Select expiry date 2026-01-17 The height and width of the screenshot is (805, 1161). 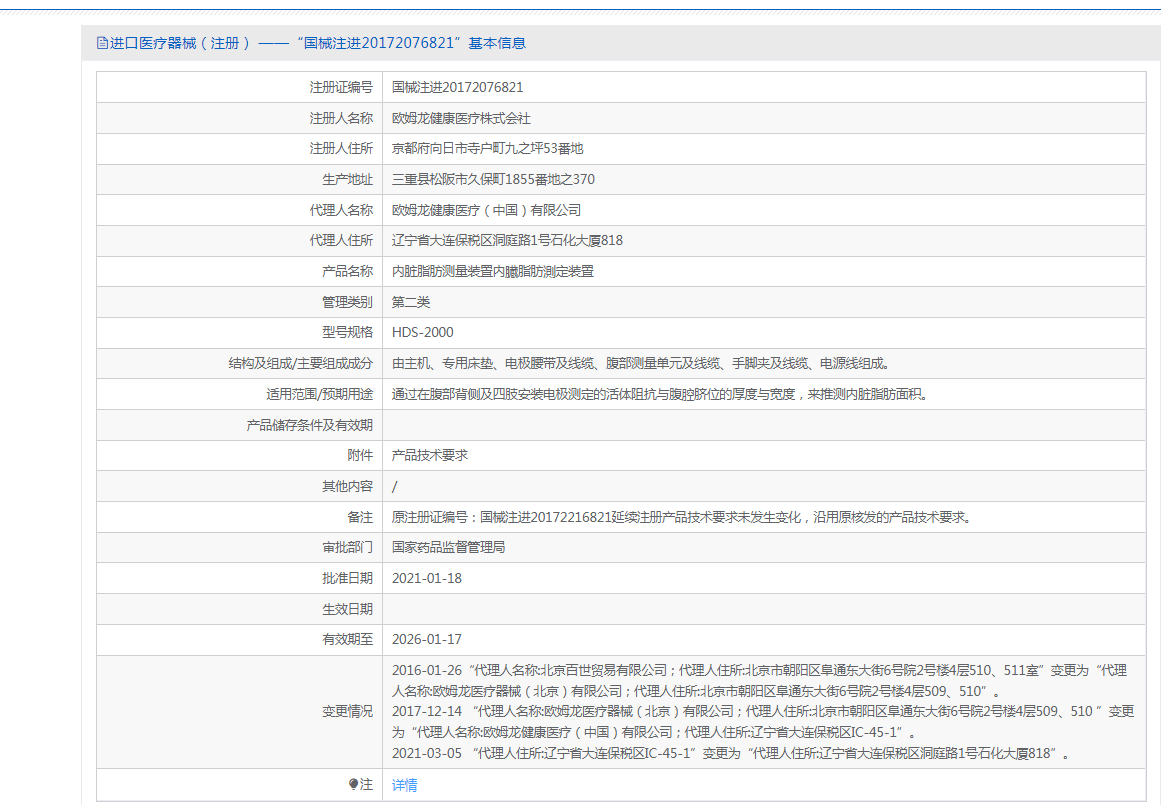click(x=427, y=639)
